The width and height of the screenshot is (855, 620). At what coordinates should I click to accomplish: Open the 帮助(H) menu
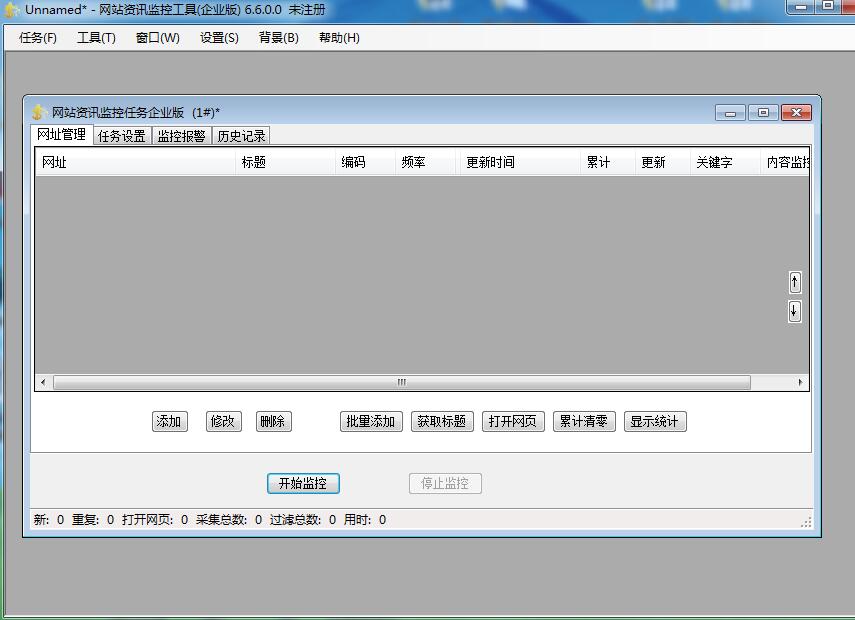[x=340, y=37]
